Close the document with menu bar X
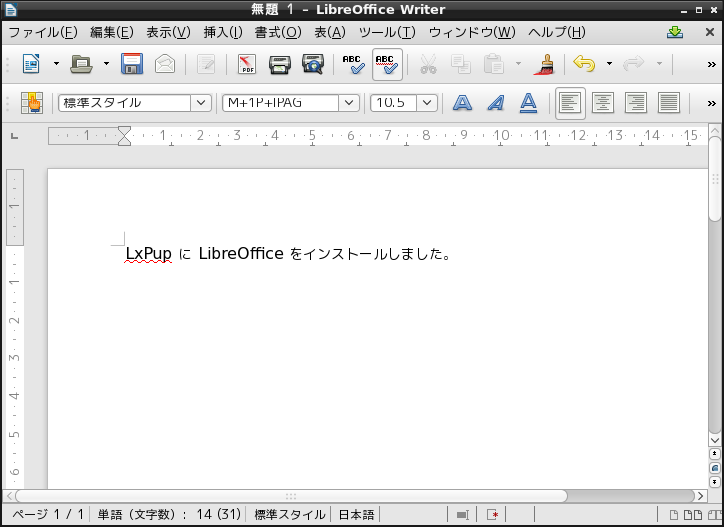Viewport: 724px width, 527px height. point(710,32)
